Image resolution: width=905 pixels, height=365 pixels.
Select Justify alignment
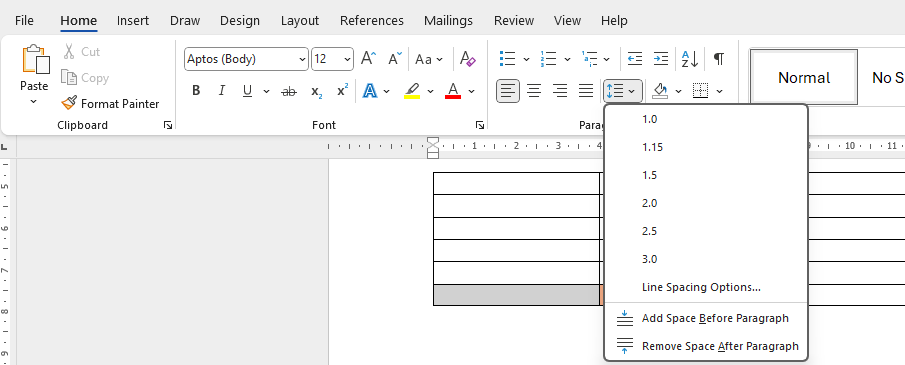click(x=586, y=91)
